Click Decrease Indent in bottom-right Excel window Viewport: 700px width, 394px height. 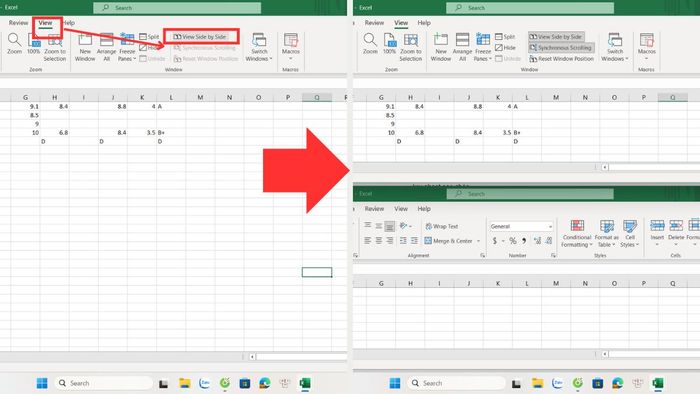[403, 241]
